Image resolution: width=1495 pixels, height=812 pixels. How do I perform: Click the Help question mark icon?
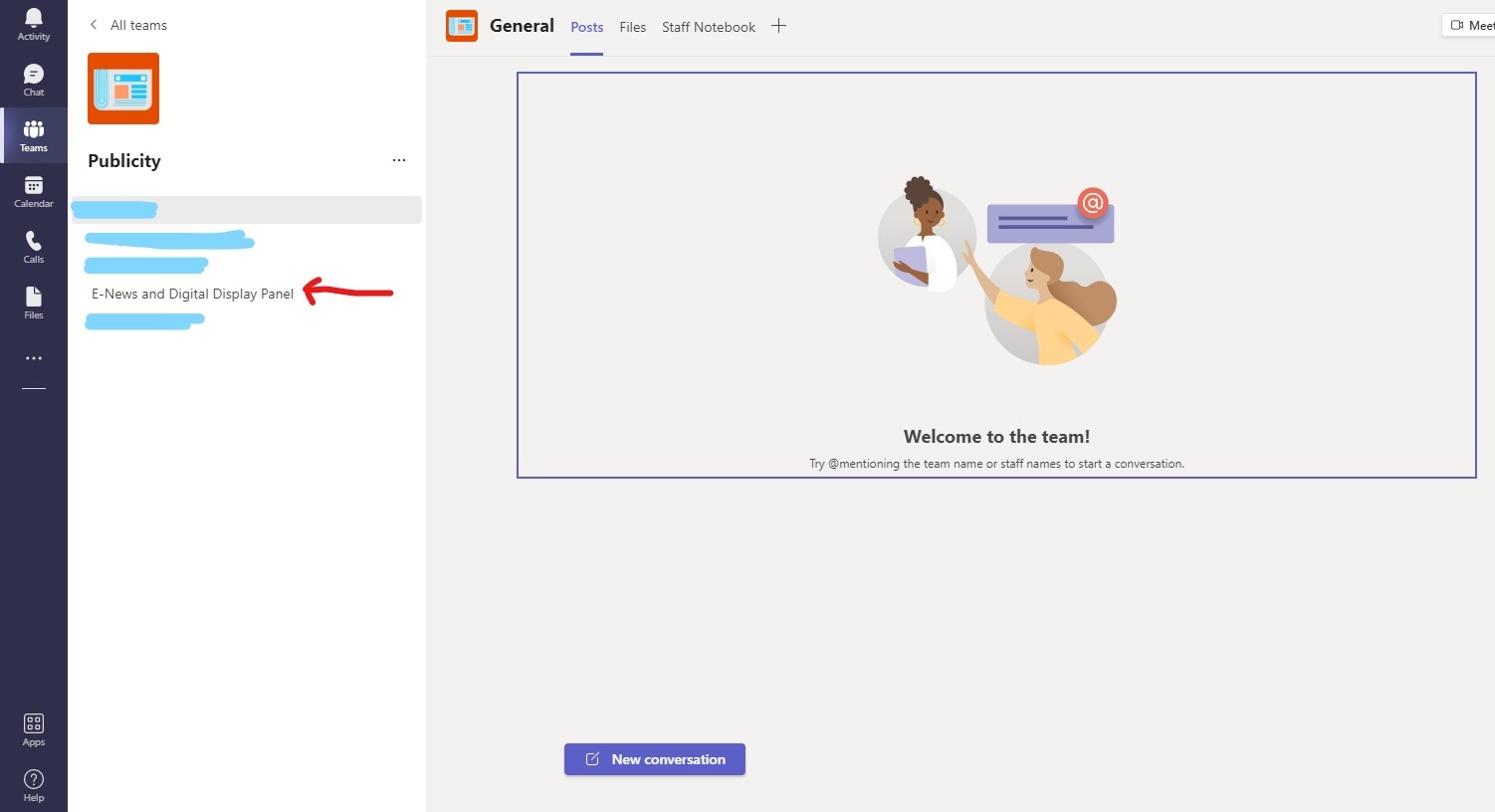coord(33,785)
